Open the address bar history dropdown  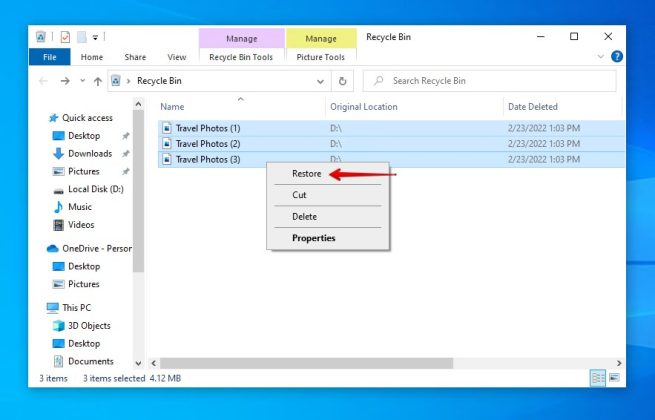pos(320,81)
